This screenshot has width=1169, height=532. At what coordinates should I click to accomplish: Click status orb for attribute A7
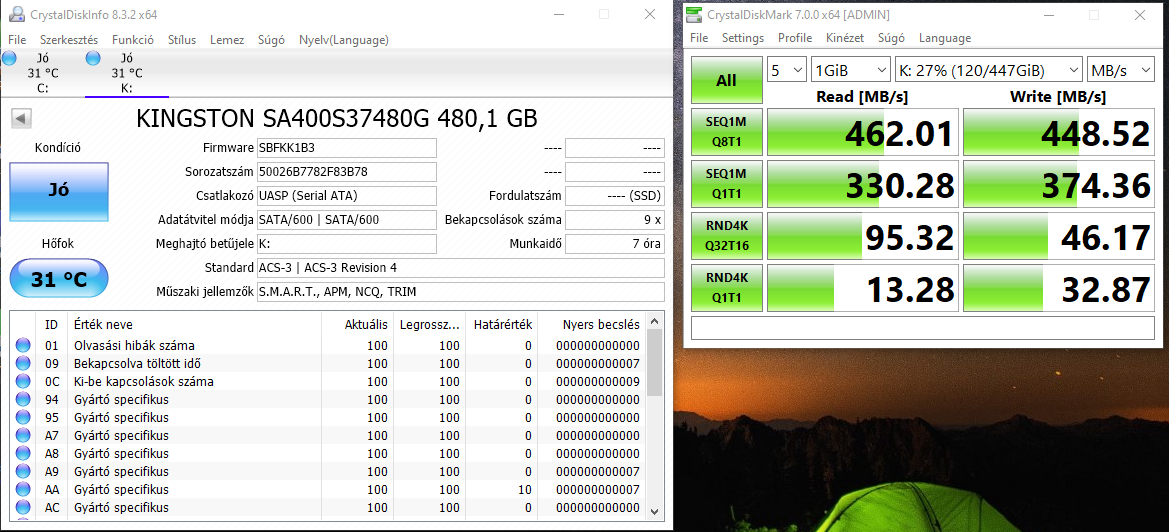(x=23, y=435)
